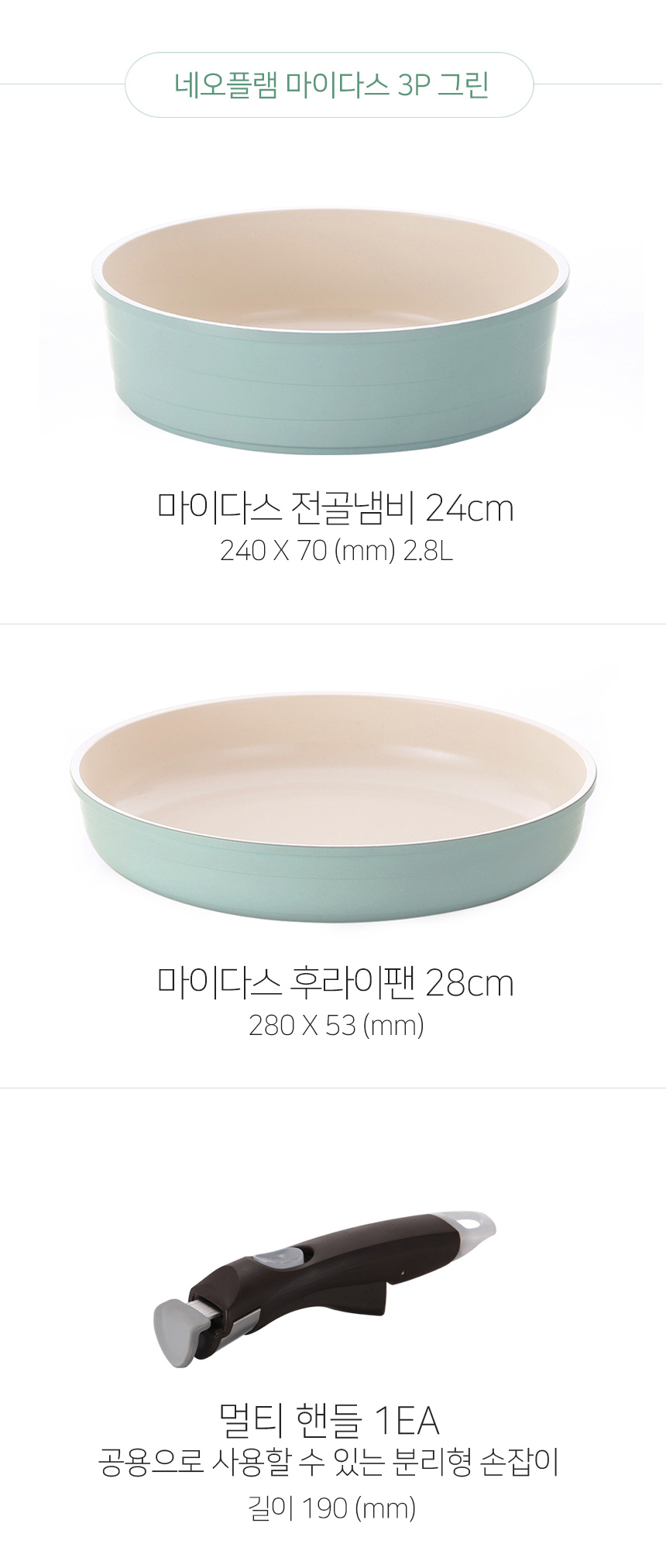Click the mint green side of the pot

tap(331, 387)
